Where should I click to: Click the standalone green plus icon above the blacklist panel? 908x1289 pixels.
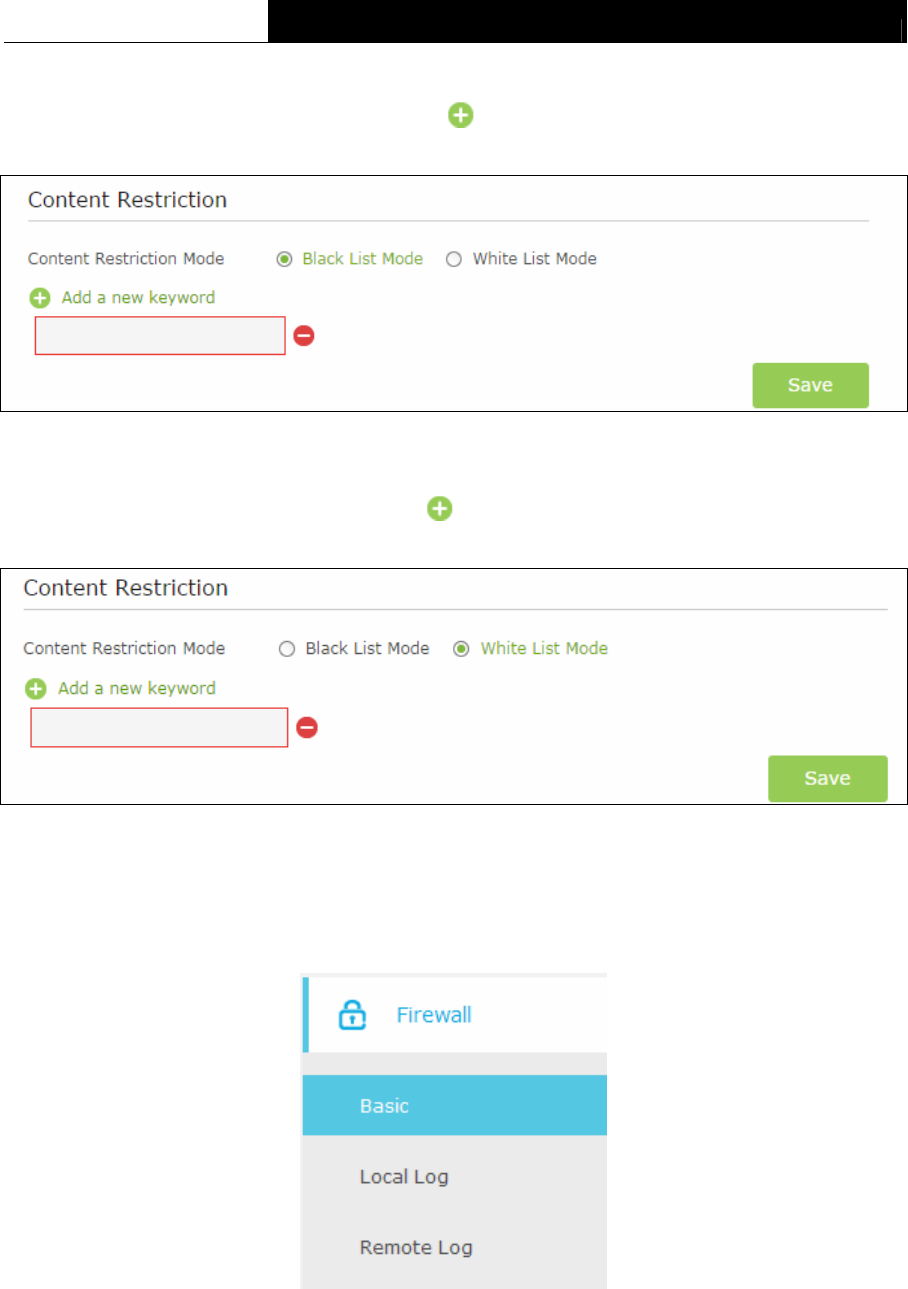tap(460, 117)
